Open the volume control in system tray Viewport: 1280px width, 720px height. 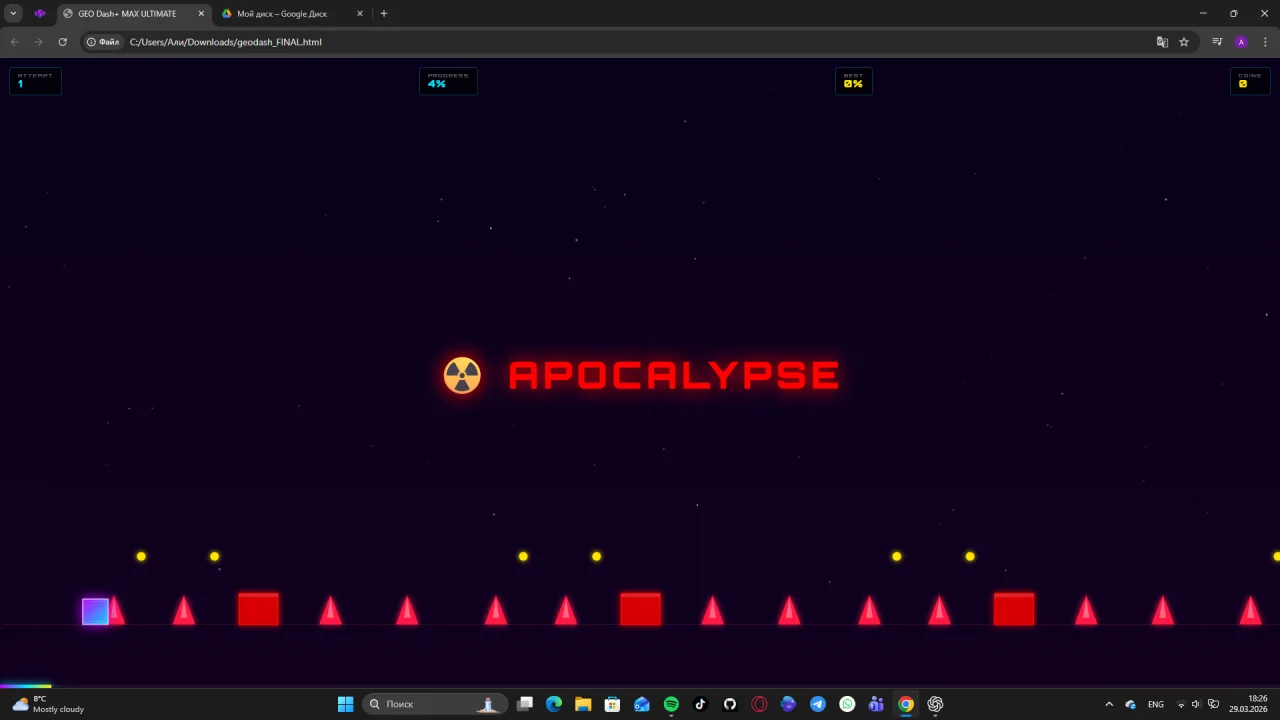1195,704
